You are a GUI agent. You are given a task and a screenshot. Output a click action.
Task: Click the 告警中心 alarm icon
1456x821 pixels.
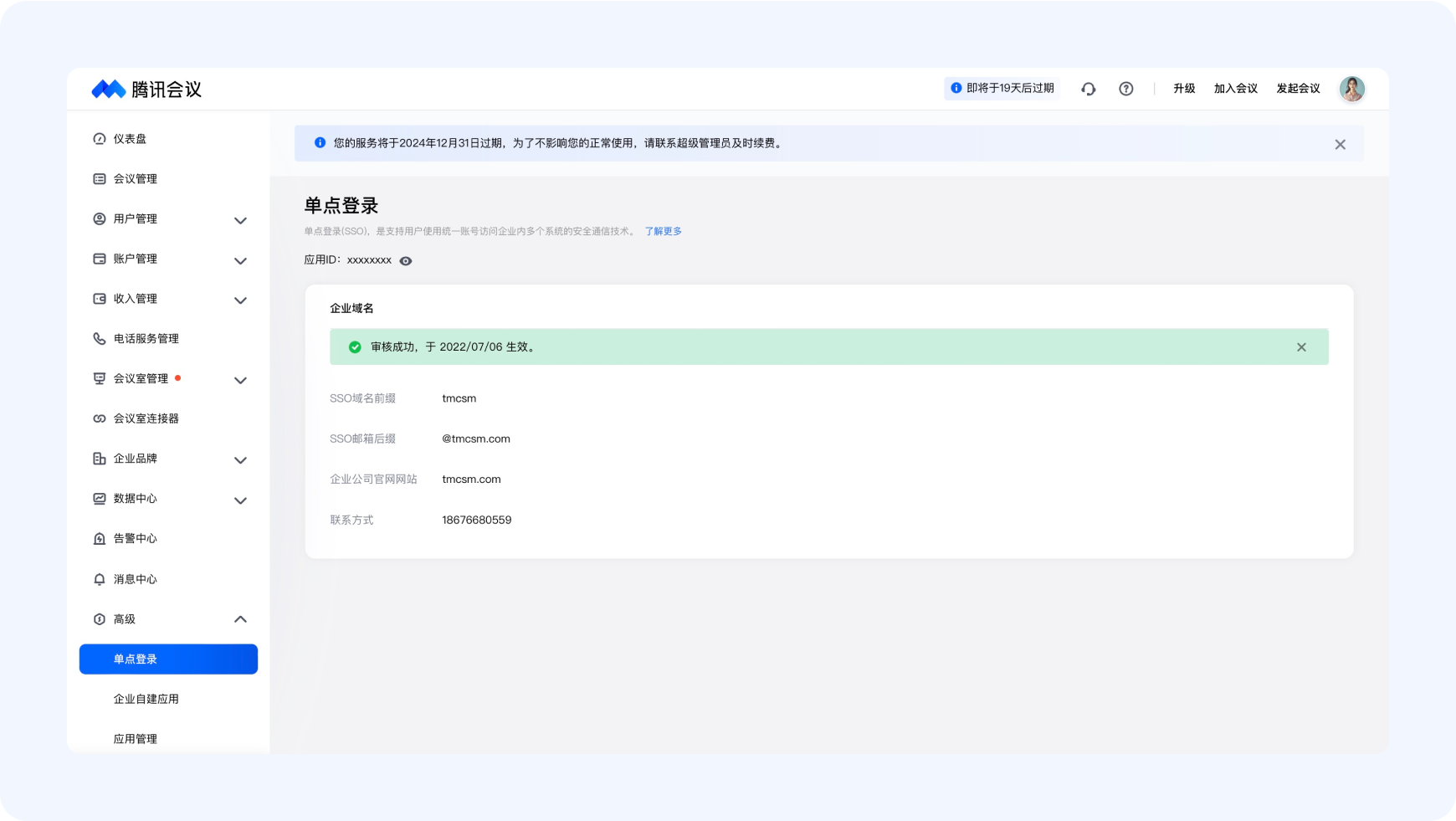click(100, 539)
